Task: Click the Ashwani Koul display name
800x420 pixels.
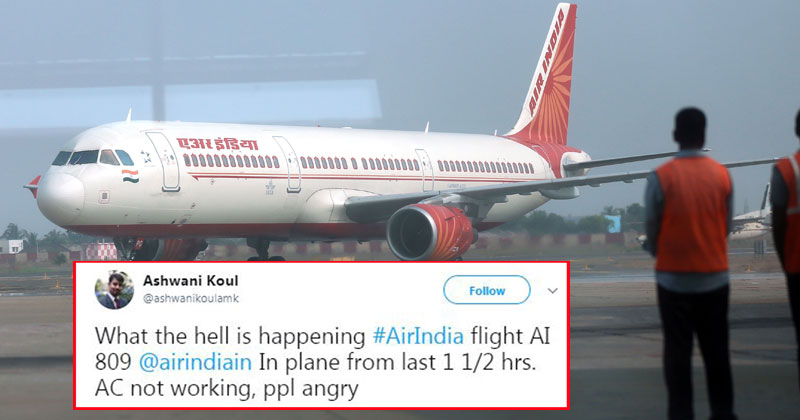Action: pyautogui.click(x=190, y=281)
